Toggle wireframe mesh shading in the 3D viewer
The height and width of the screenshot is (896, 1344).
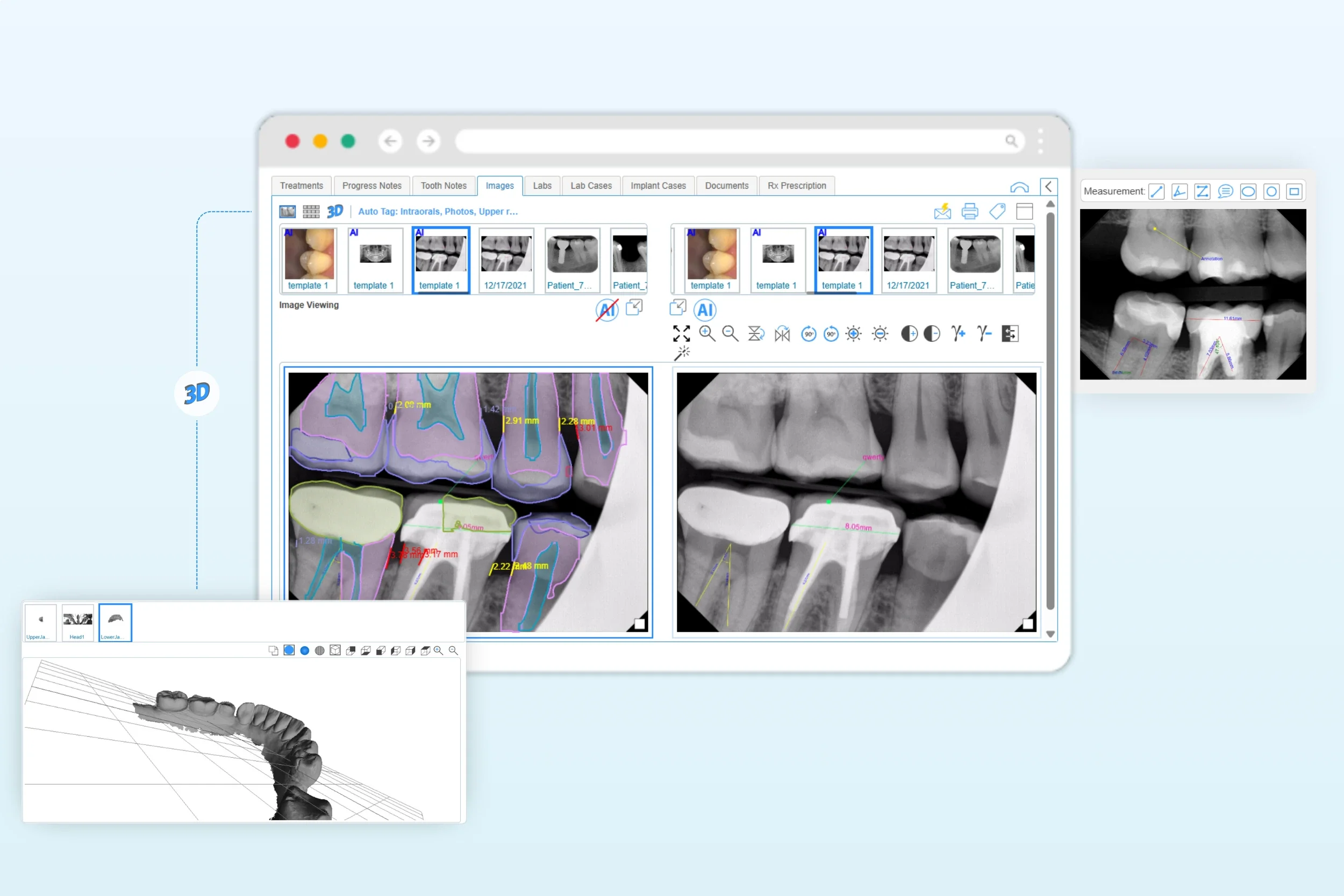coord(319,650)
